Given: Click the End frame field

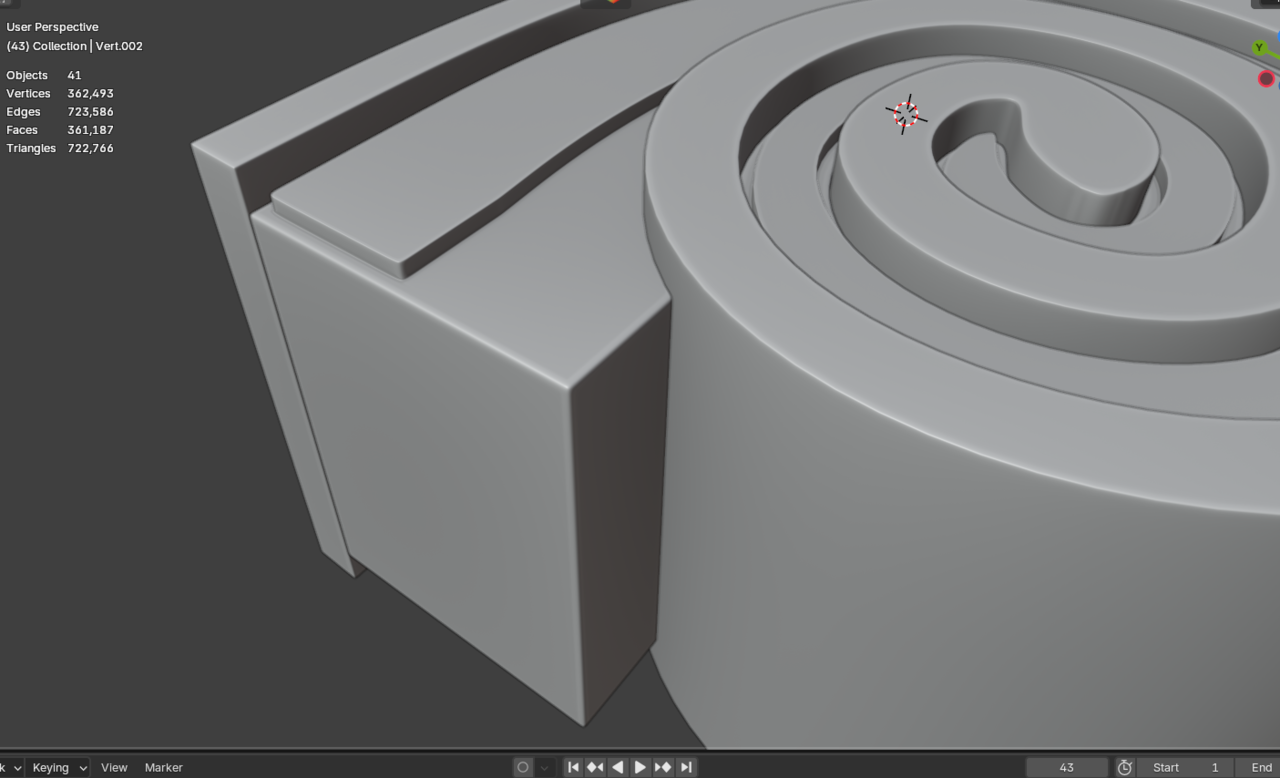Looking at the screenshot, I should [x=1259, y=767].
